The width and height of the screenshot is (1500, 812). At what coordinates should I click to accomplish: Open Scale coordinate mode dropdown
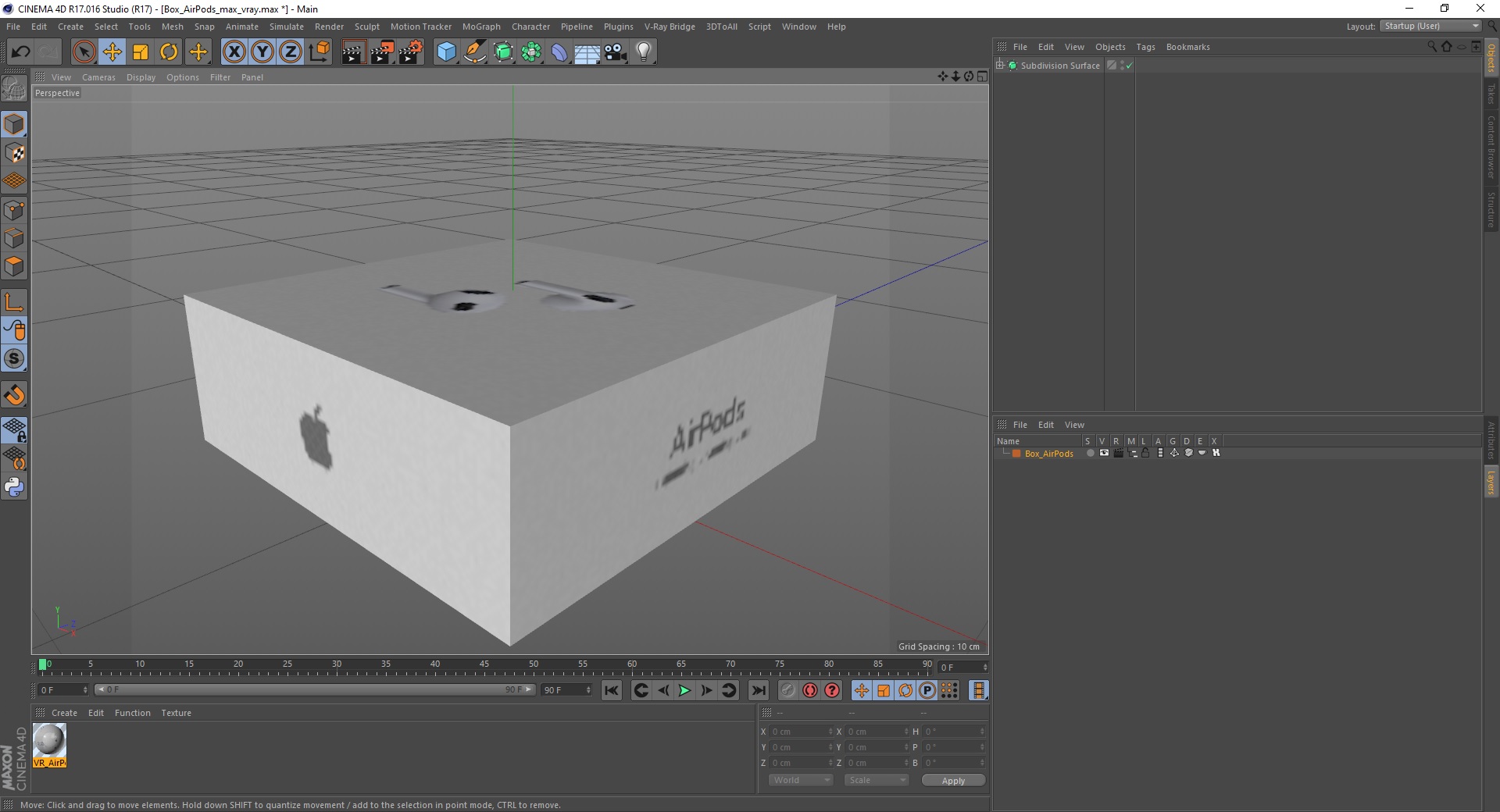[x=877, y=780]
